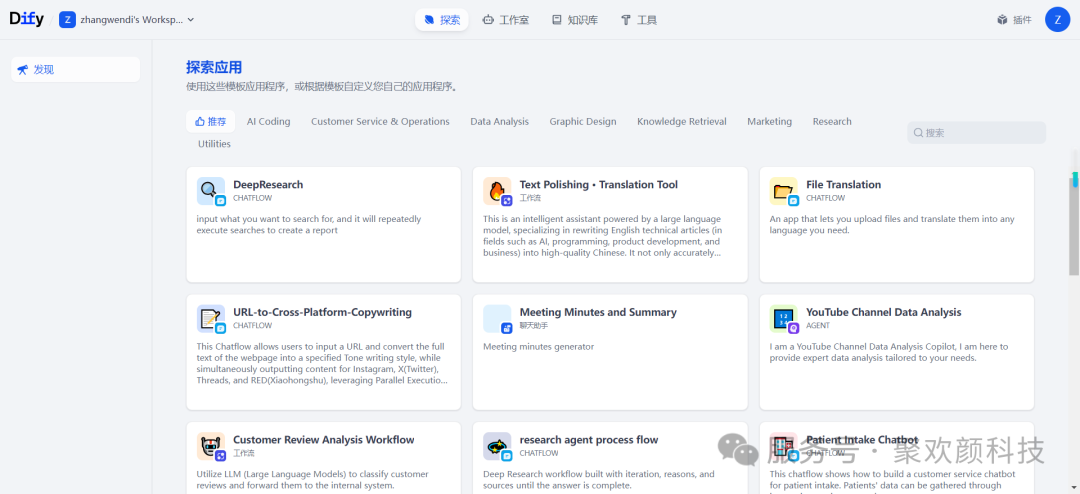Click the URL-to-Cross-Platform-Copywriting memo icon

[211, 318]
